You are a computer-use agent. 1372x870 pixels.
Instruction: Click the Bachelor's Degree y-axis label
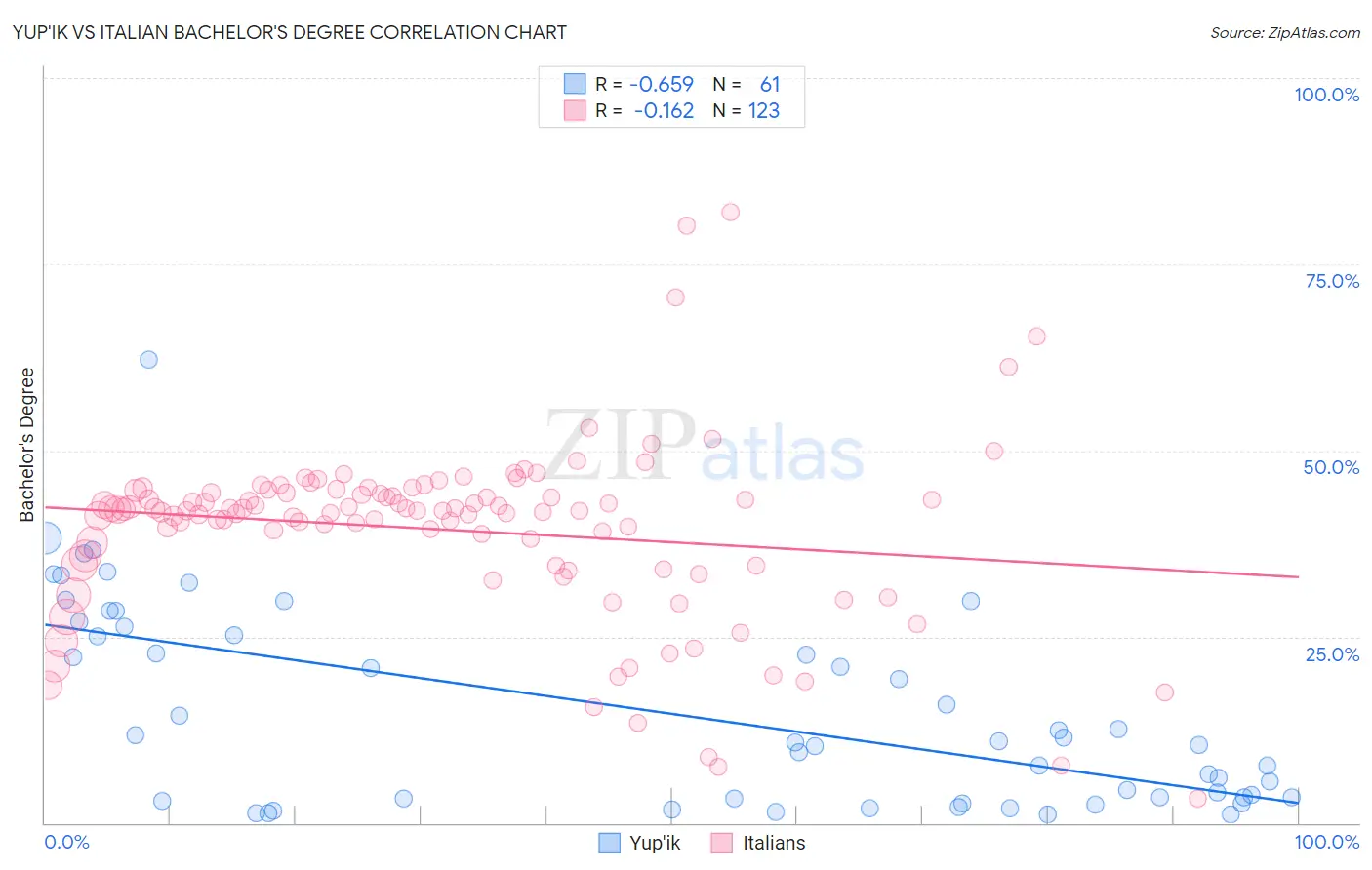26,445
